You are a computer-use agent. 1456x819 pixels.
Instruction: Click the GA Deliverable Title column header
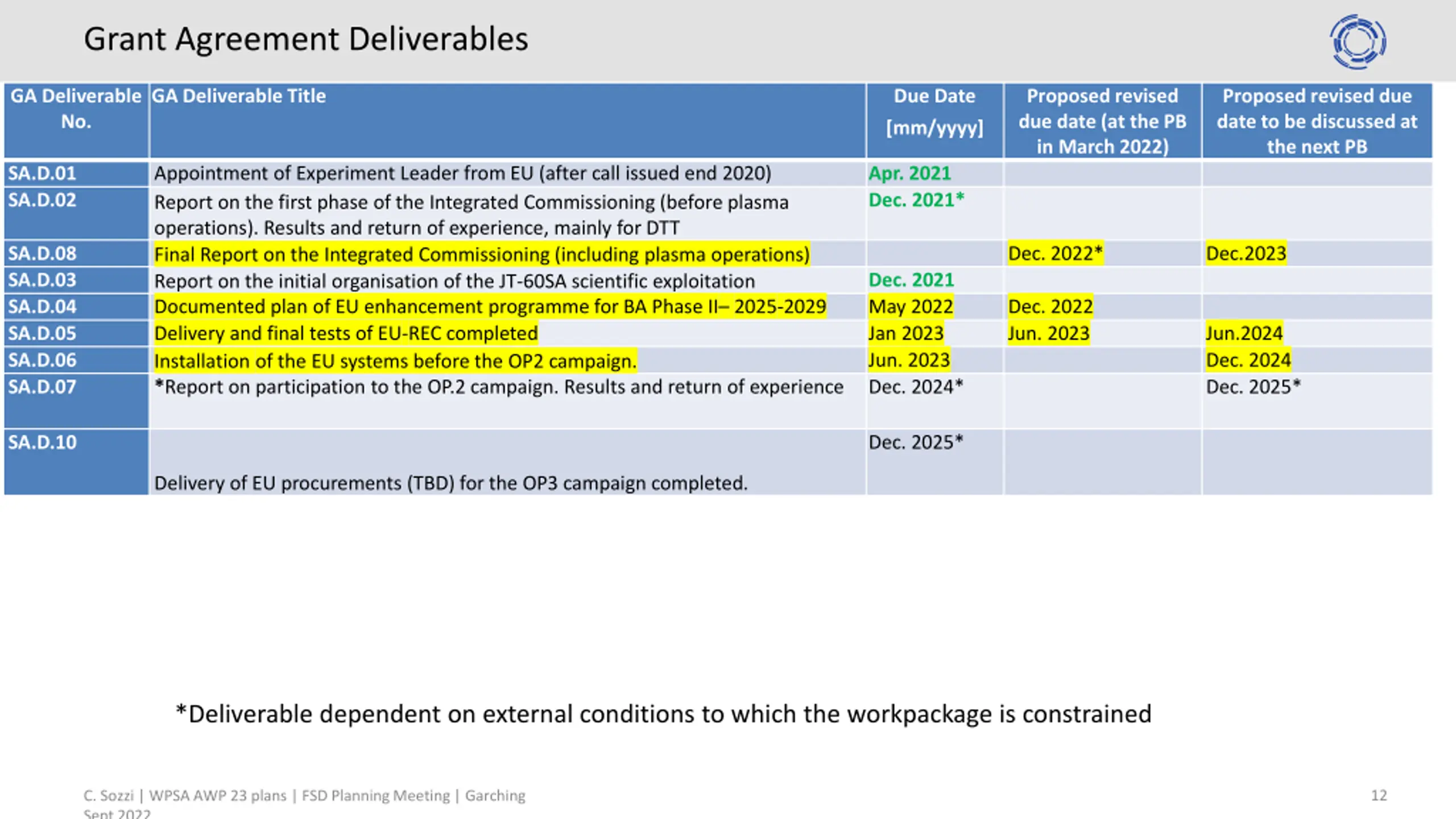[x=507, y=121]
